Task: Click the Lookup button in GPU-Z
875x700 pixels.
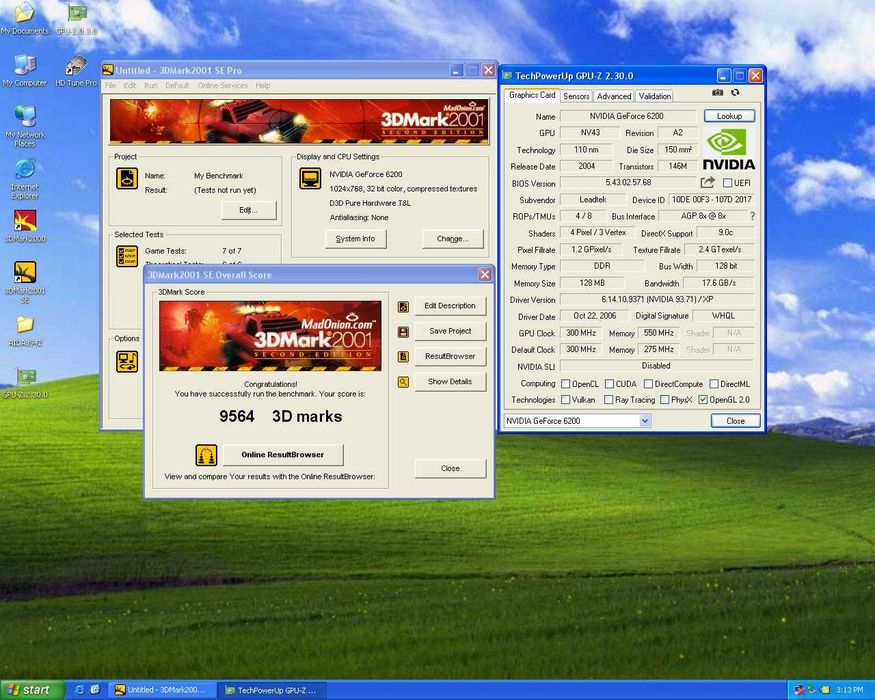Action: pos(729,116)
